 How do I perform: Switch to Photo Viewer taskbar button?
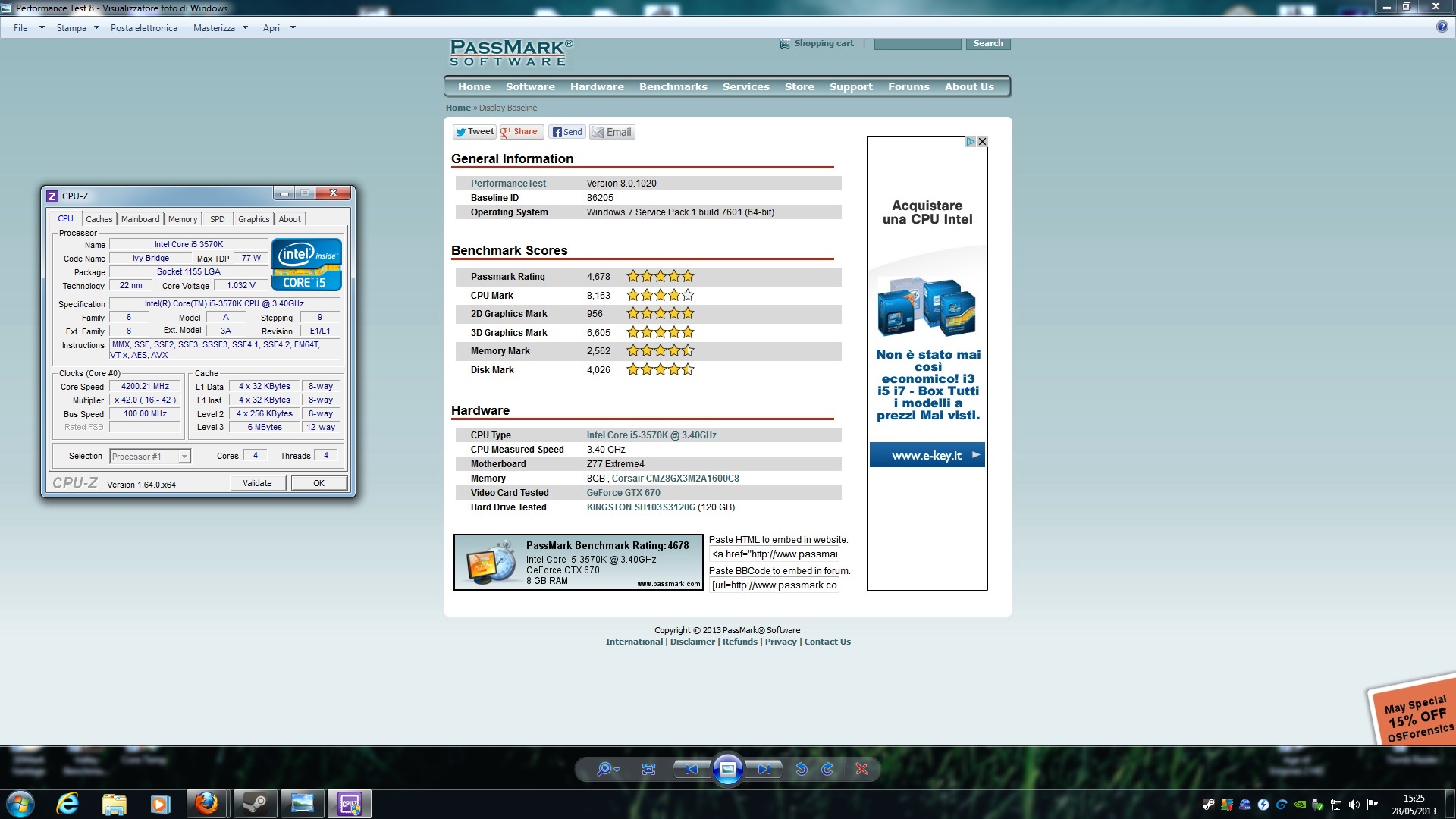[x=302, y=804]
